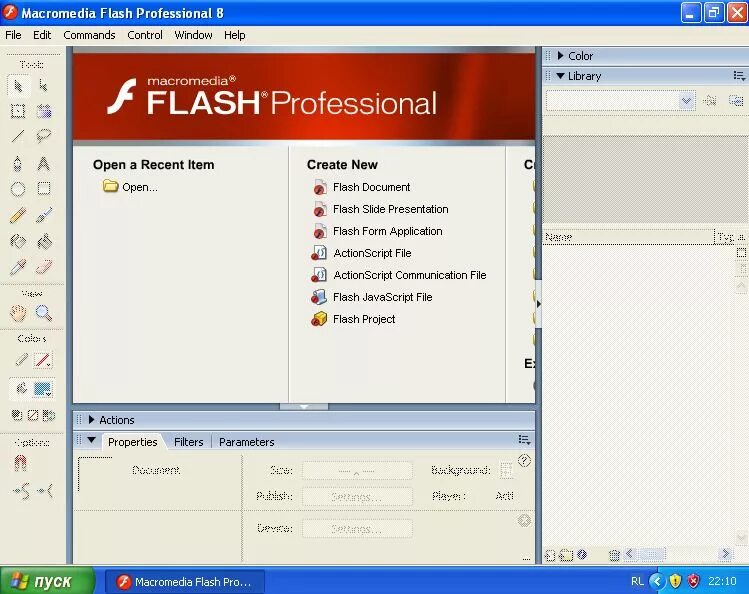
Task: Open the document Background color swatch
Action: pyautogui.click(x=506, y=470)
